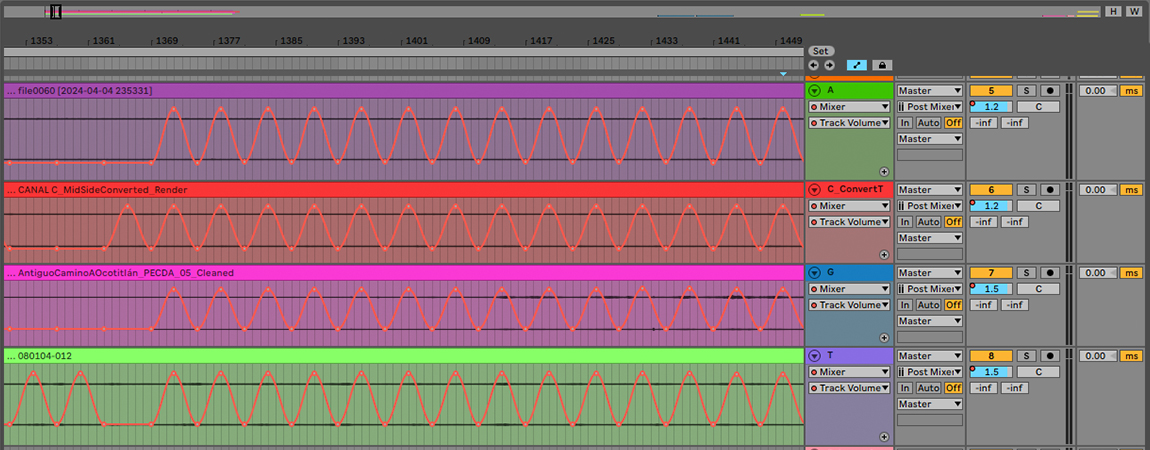The height and width of the screenshot is (450, 1150).
Task: Jump to the next locator arrow
Action: click(x=829, y=65)
